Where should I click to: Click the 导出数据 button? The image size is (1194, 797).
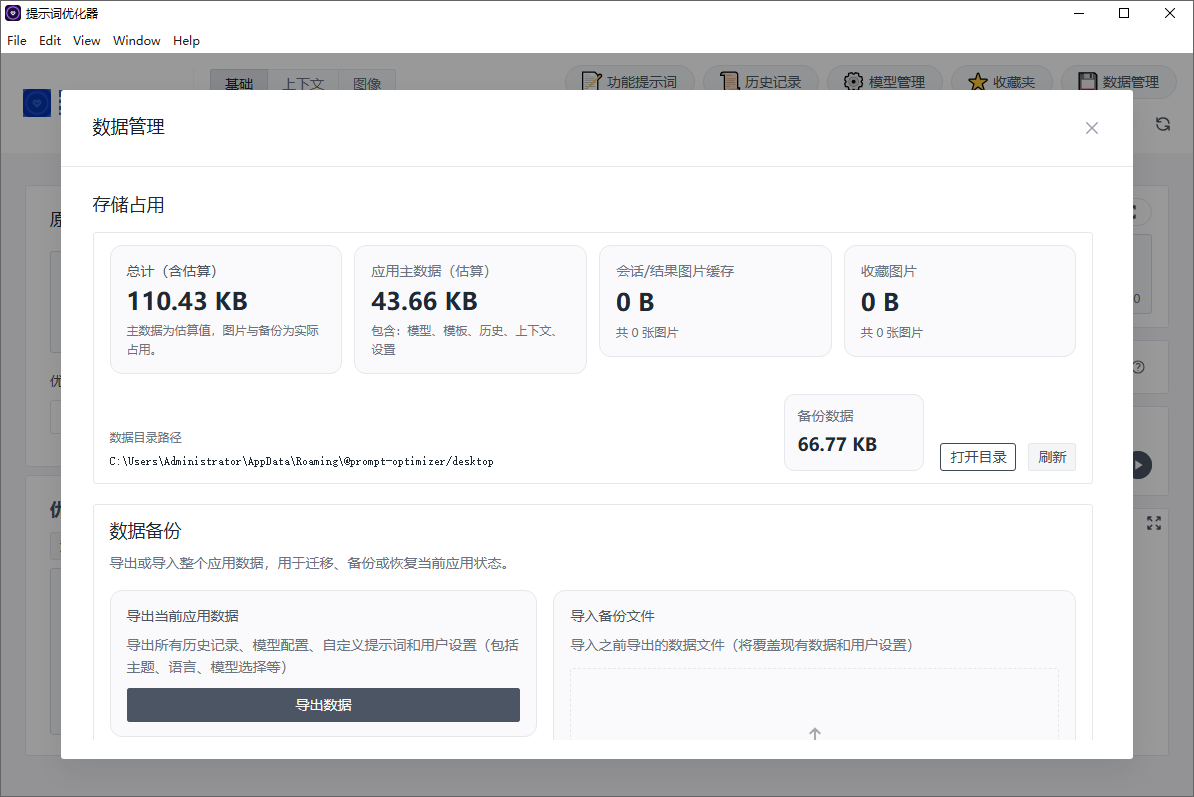point(322,704)
